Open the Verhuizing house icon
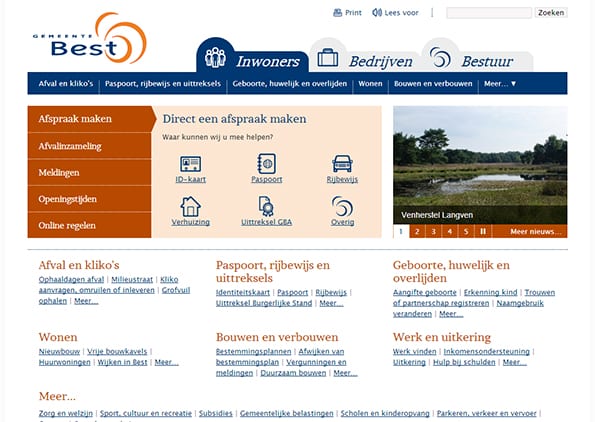595x422 pixels. pos(190,206)
